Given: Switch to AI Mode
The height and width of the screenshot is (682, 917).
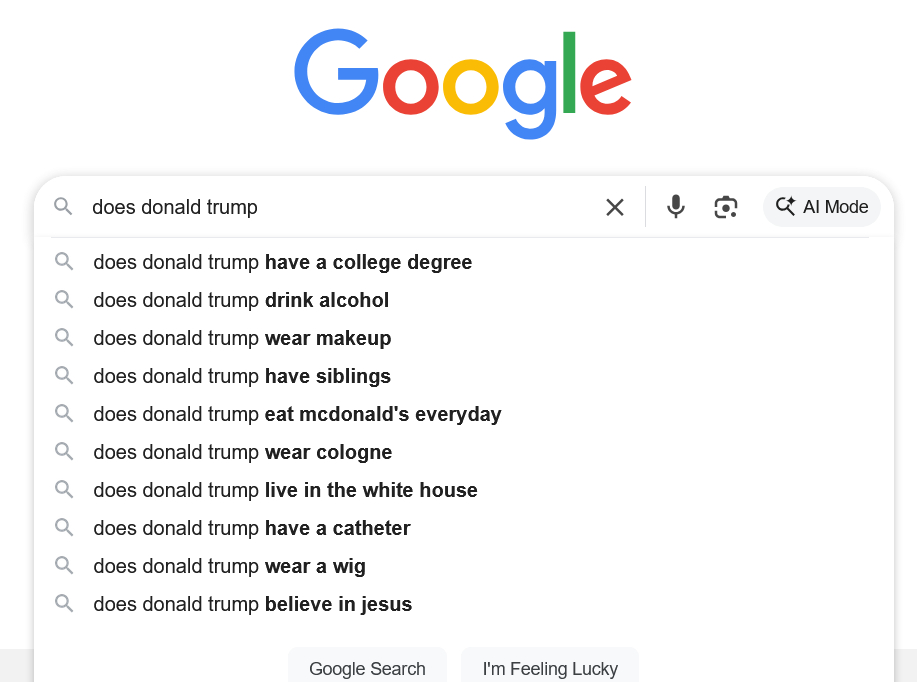Looking at the screenshot, I should [x=821, y=207].
